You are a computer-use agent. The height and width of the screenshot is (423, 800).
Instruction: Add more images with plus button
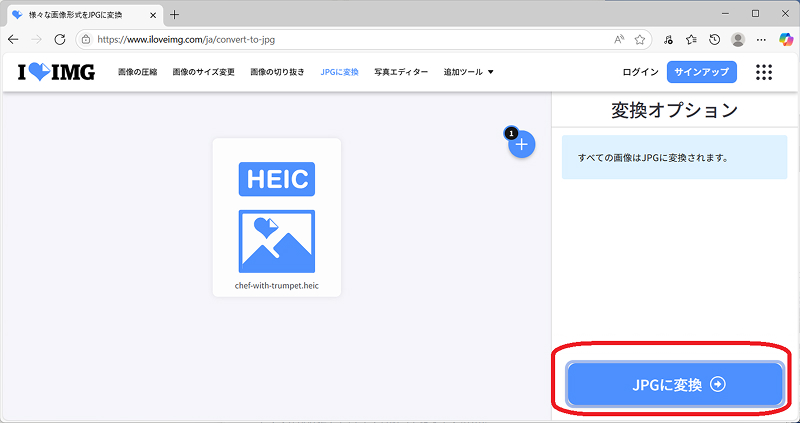click(x=521, y=144)
